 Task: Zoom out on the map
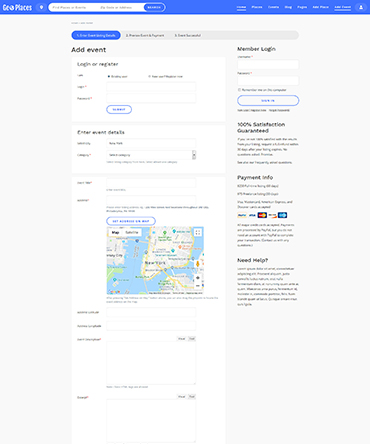click(198, 286)
